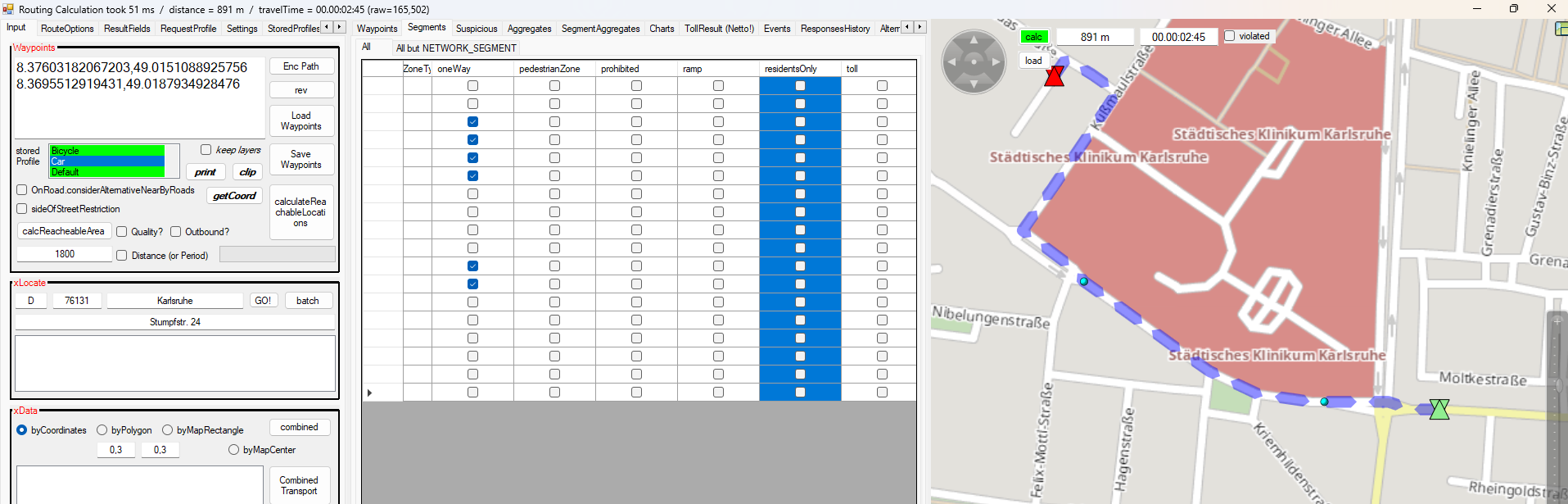Pan map down with navigation pad arrow

pos(974,84)
